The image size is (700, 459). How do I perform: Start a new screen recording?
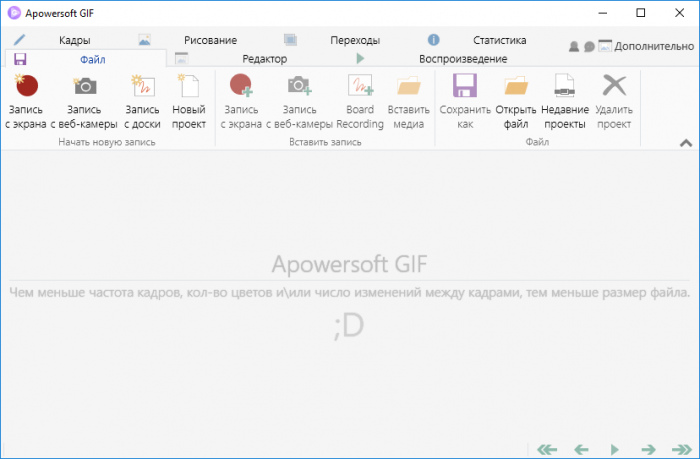(x=26, y=102)
